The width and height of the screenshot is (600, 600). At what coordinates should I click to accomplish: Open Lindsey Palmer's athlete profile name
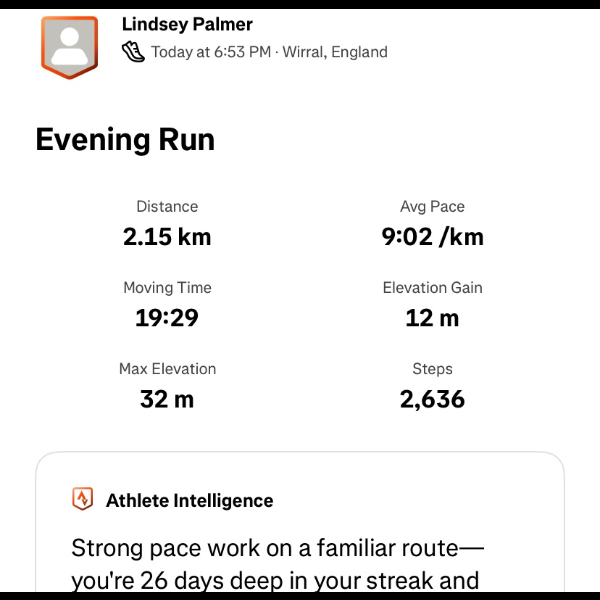click(187, 23)
